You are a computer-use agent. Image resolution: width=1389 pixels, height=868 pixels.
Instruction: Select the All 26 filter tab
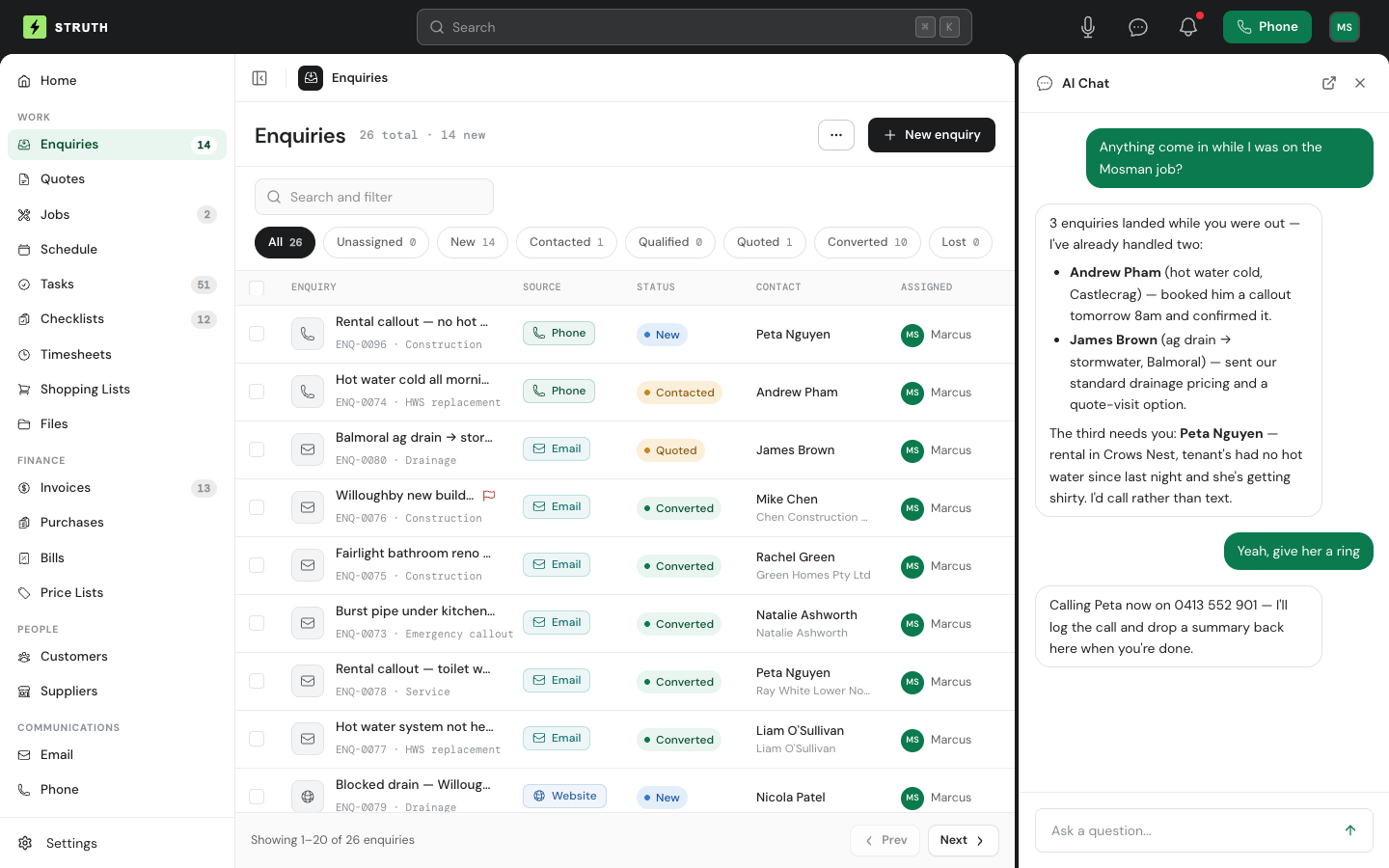point(285,242)
